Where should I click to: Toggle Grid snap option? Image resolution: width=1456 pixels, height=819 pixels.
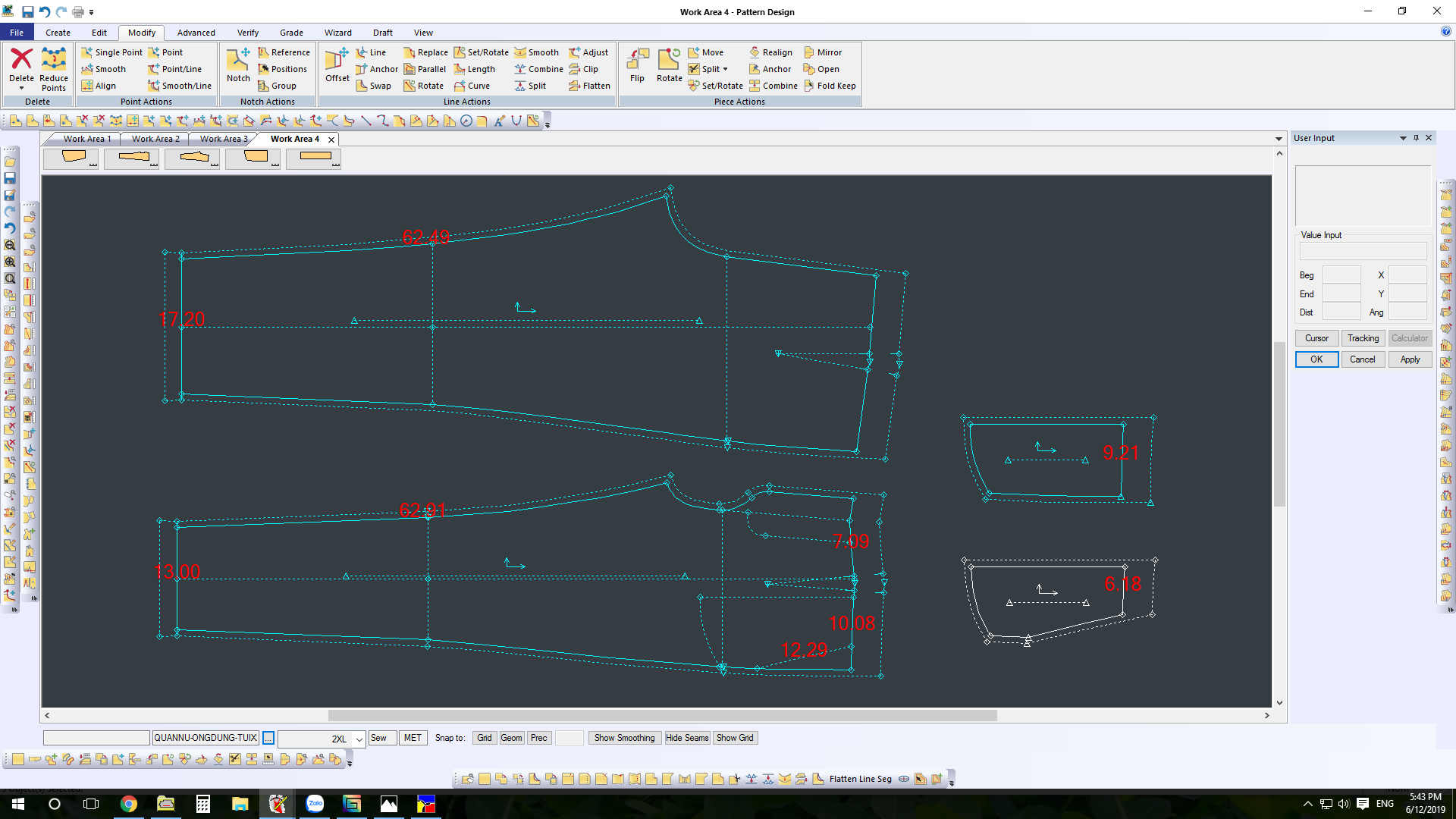point(484,738)
